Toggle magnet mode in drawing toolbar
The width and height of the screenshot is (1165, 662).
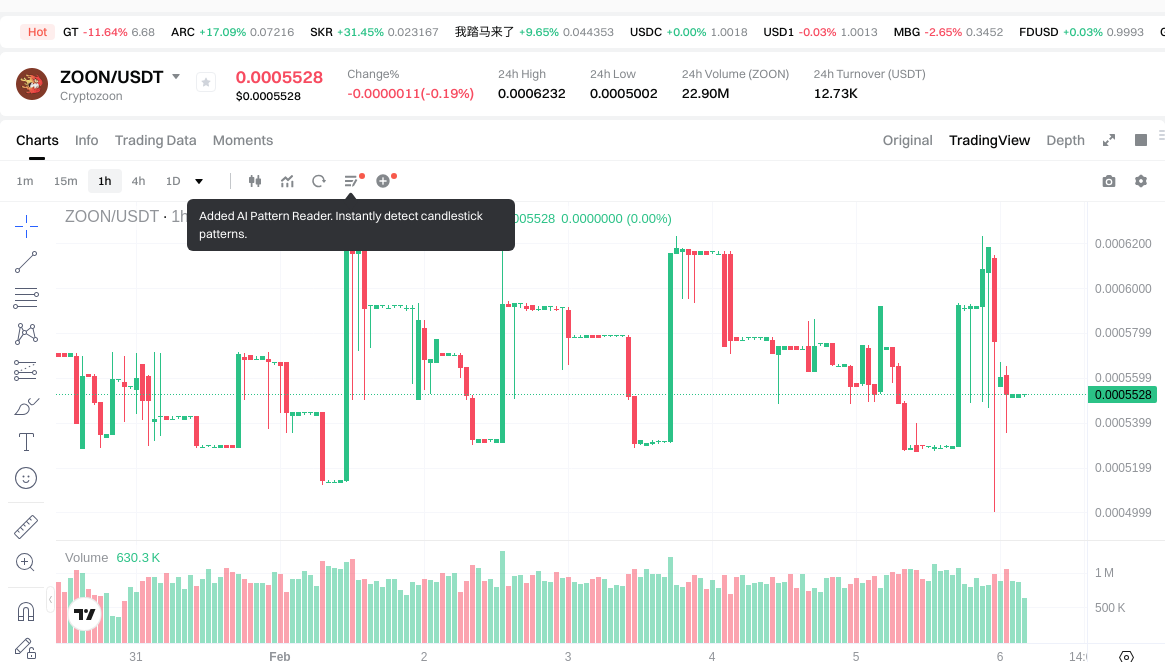pos(26,611)
